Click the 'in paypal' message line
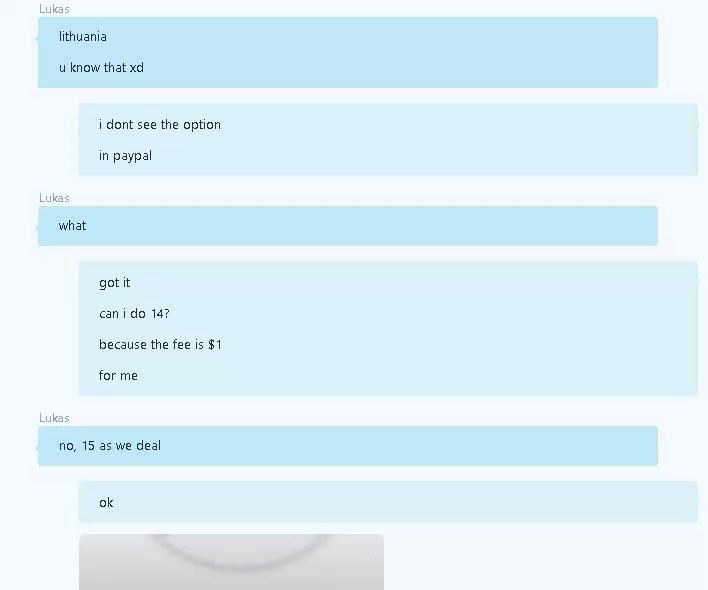 125,155
